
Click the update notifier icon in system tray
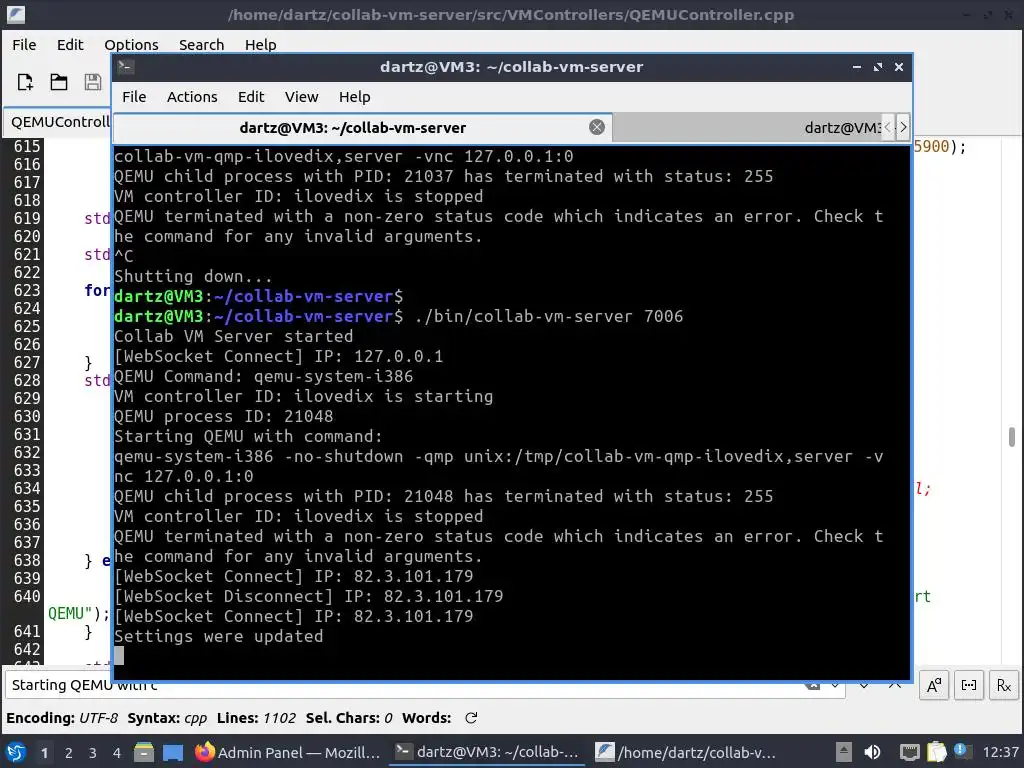pos(960,750)
